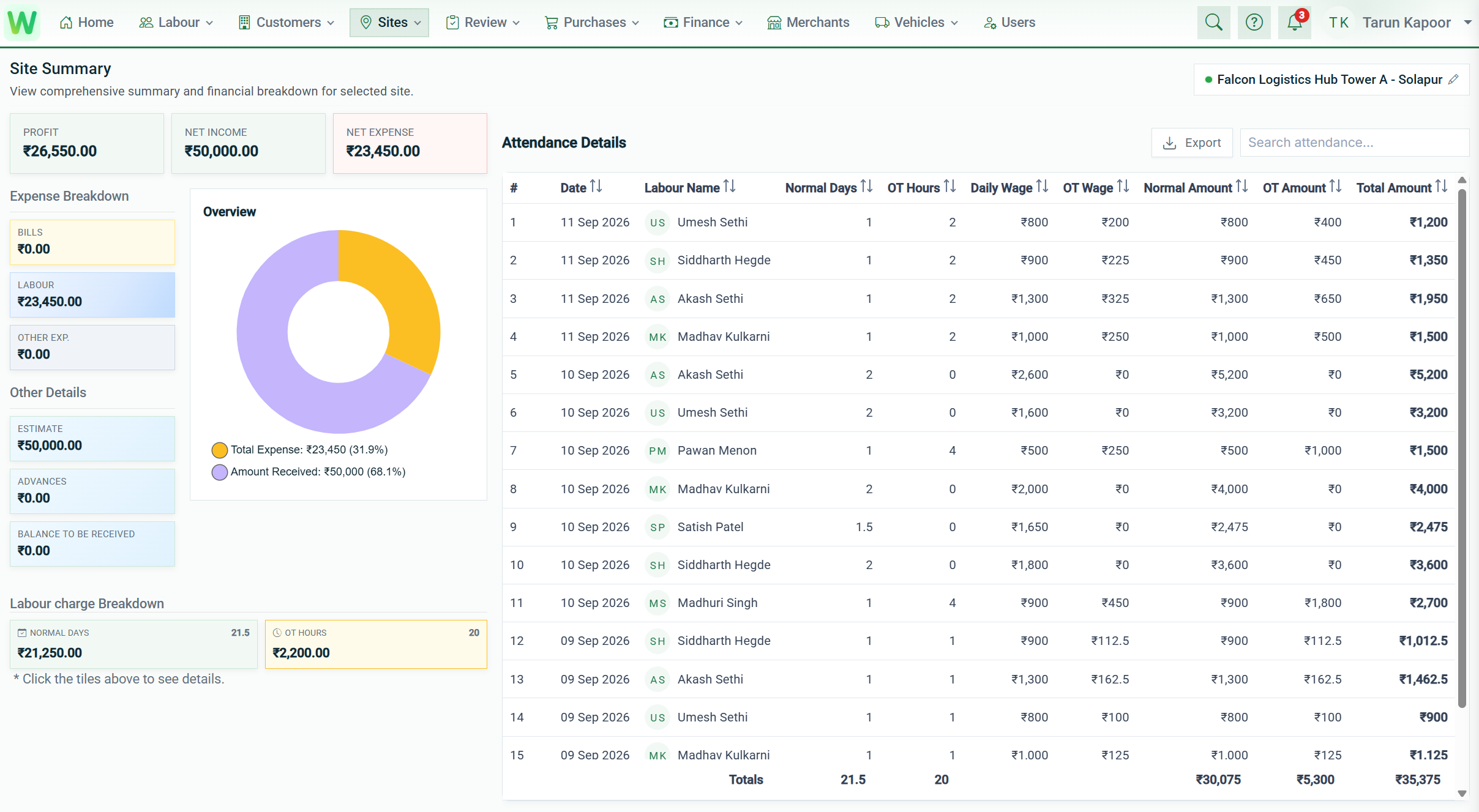The image size is (1479, 812).
Task: Open Tarun Kapoor account dropdown arrow
Action: tap(1467, 23)
